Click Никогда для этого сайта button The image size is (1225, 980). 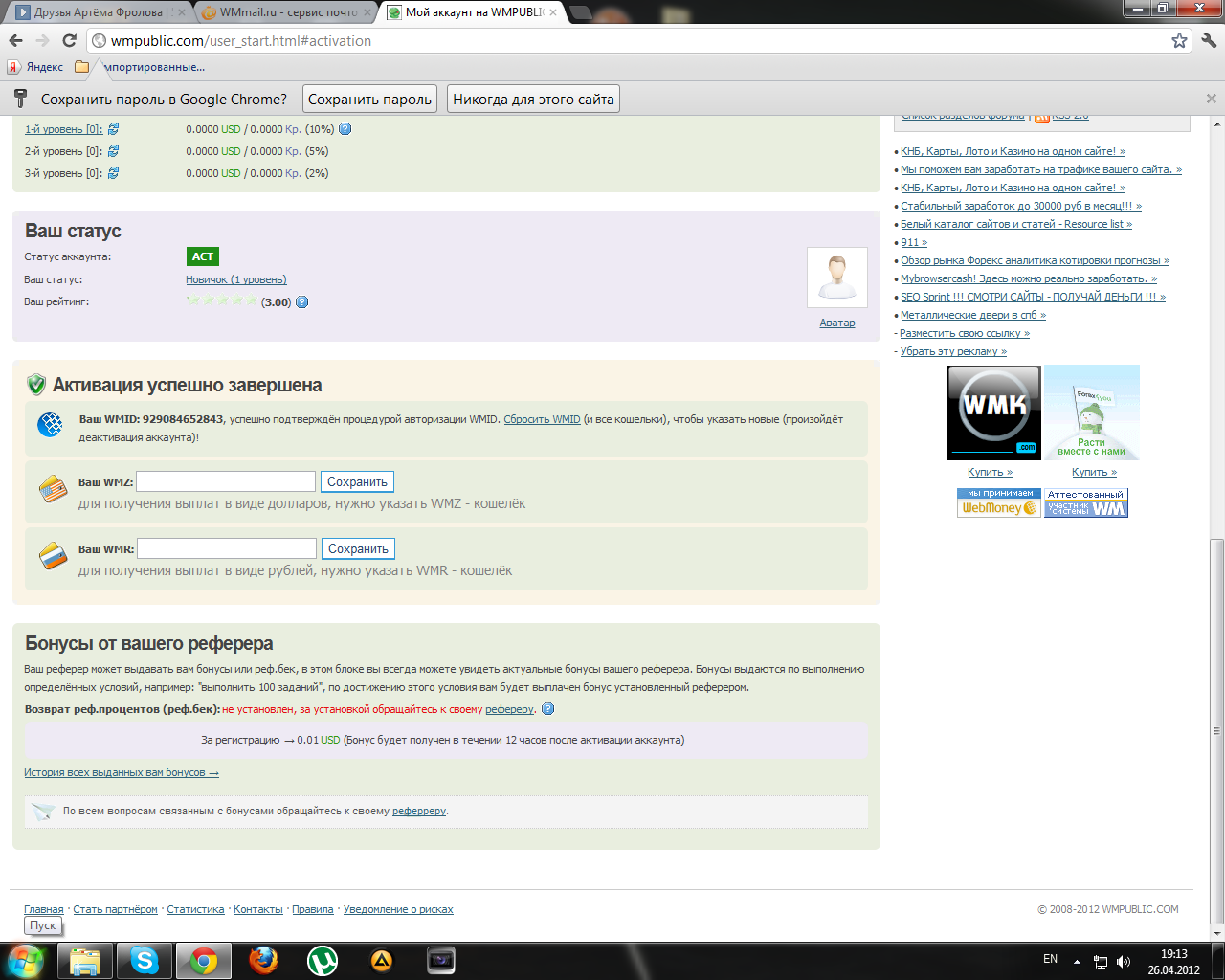[x=533, y=100]
